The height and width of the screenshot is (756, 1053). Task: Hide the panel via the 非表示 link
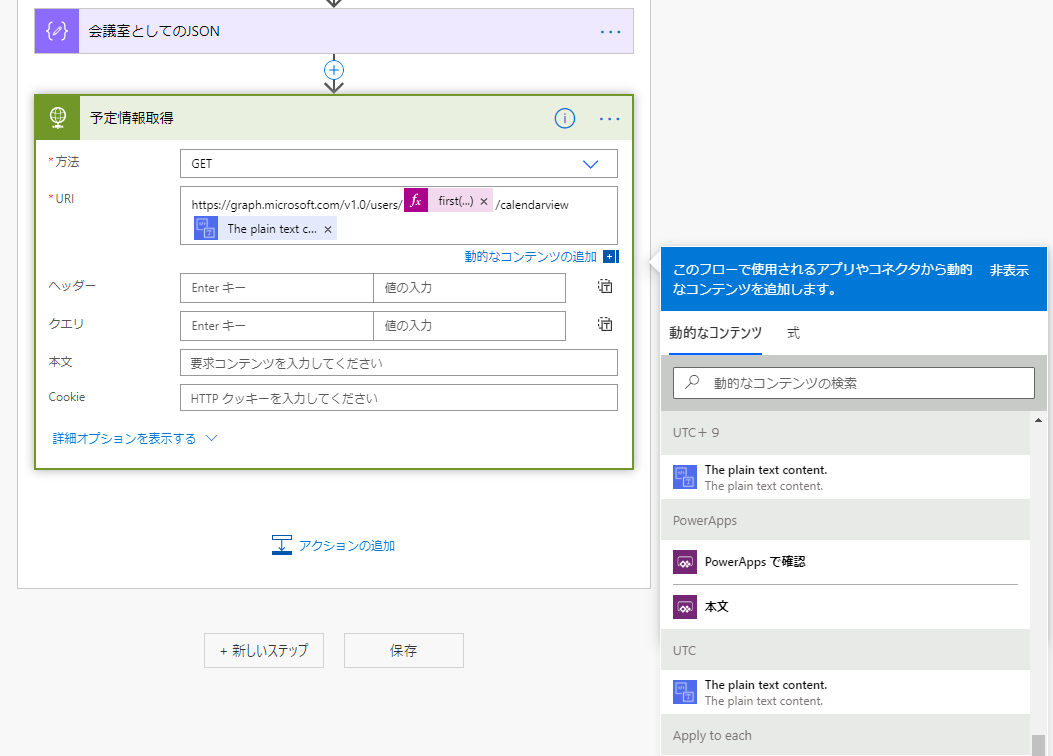[1008, 270]
